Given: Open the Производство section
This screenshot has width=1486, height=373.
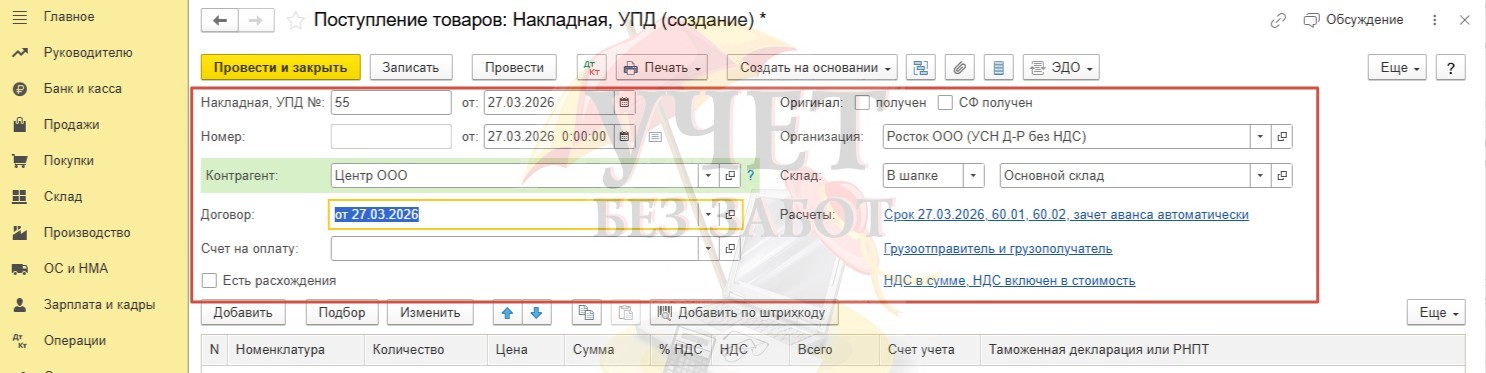Looking at the screenshot, I should click(87, 233).
